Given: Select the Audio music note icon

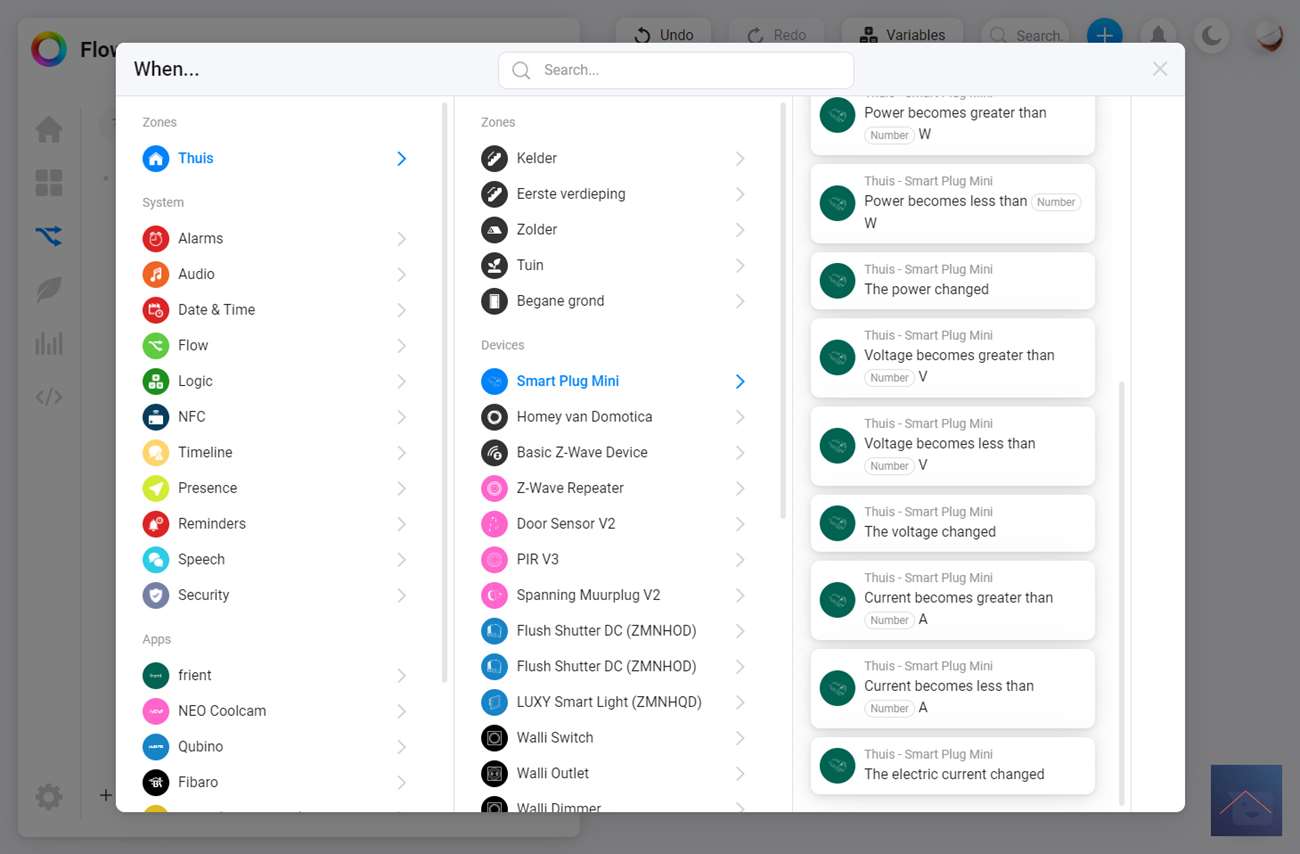Looking at the screenshot, I should pyautogui.click(x=155, y=274).
